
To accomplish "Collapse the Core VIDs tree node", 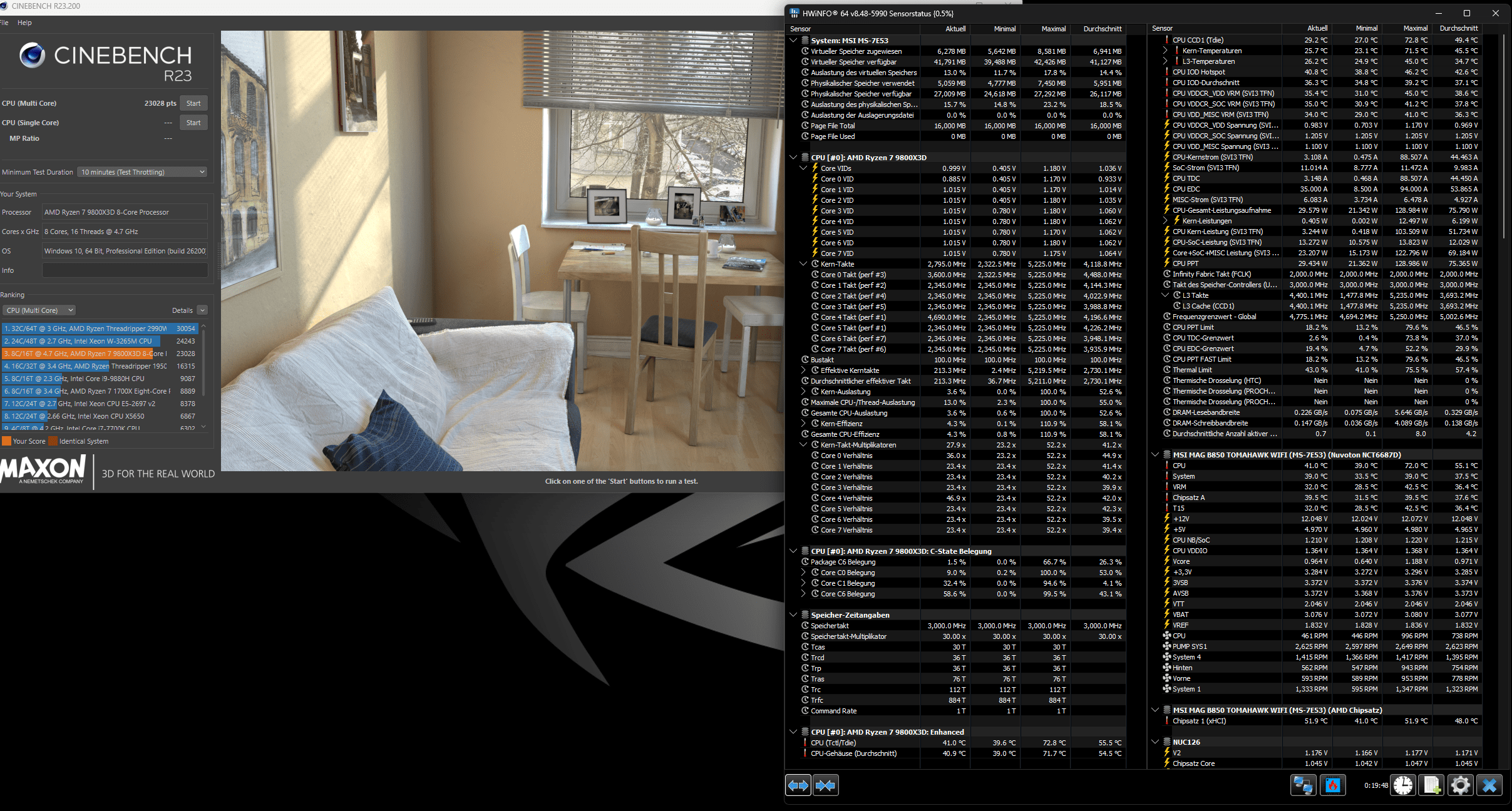I will (803, 168).
